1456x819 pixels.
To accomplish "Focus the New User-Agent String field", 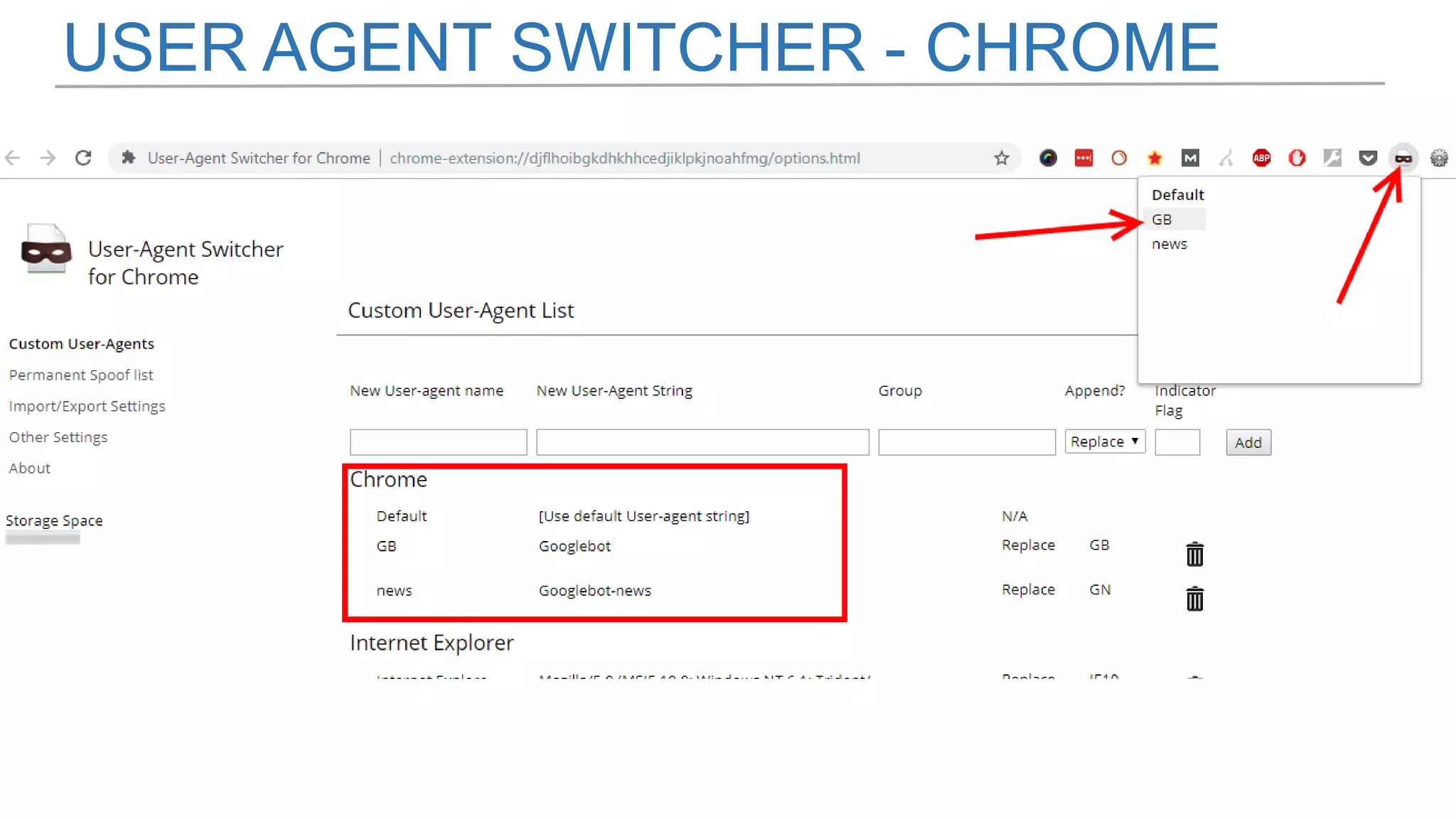I will 702,442.
